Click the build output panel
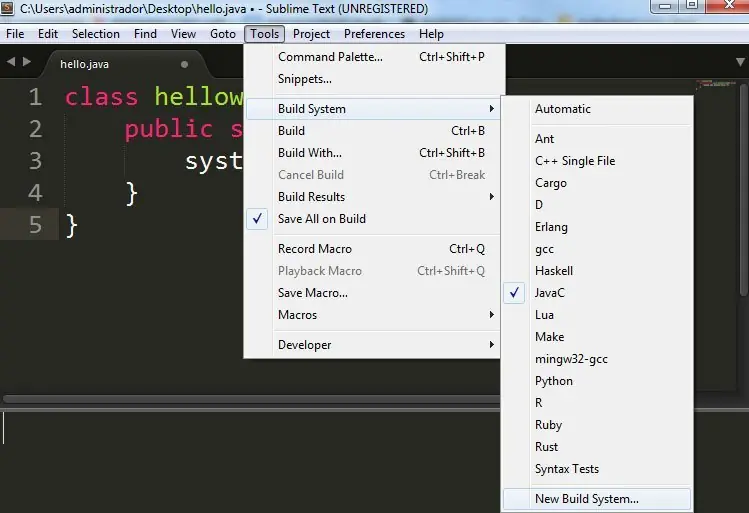This screenshot has width=749, height=513. [x=248, y=461]
